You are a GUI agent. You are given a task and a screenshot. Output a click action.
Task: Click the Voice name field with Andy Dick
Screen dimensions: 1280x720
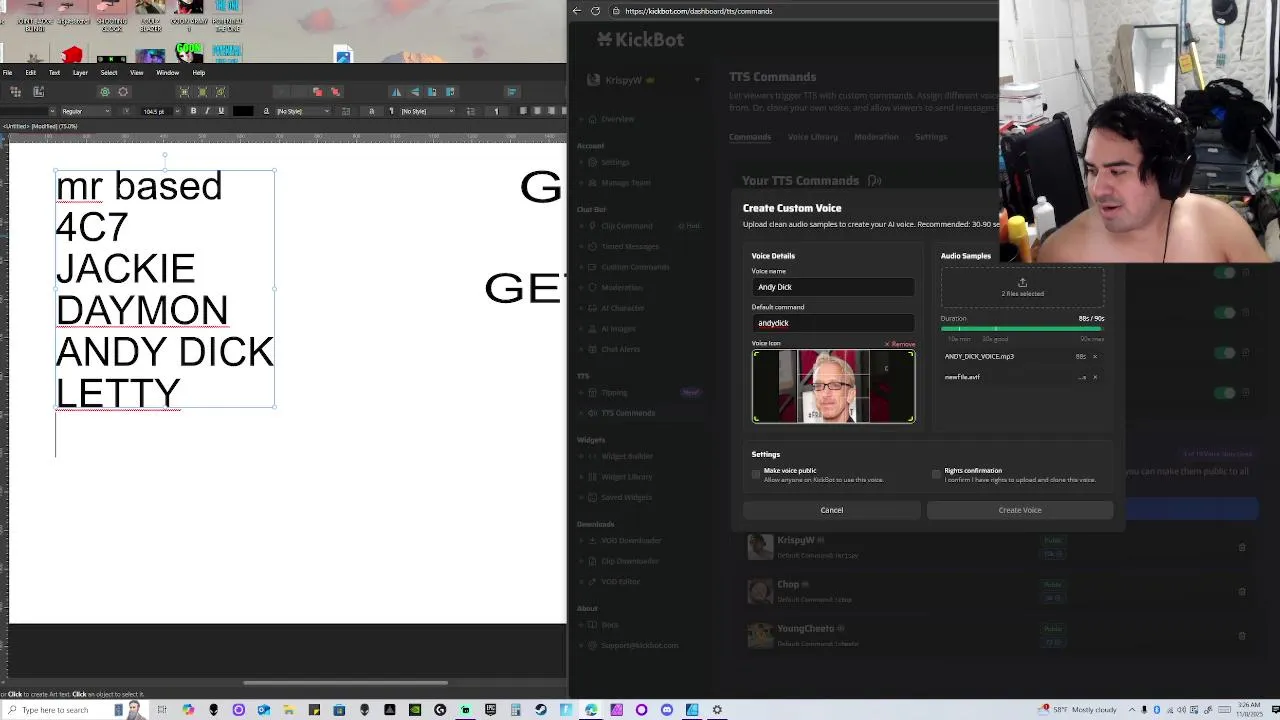(x=833, y=287)
